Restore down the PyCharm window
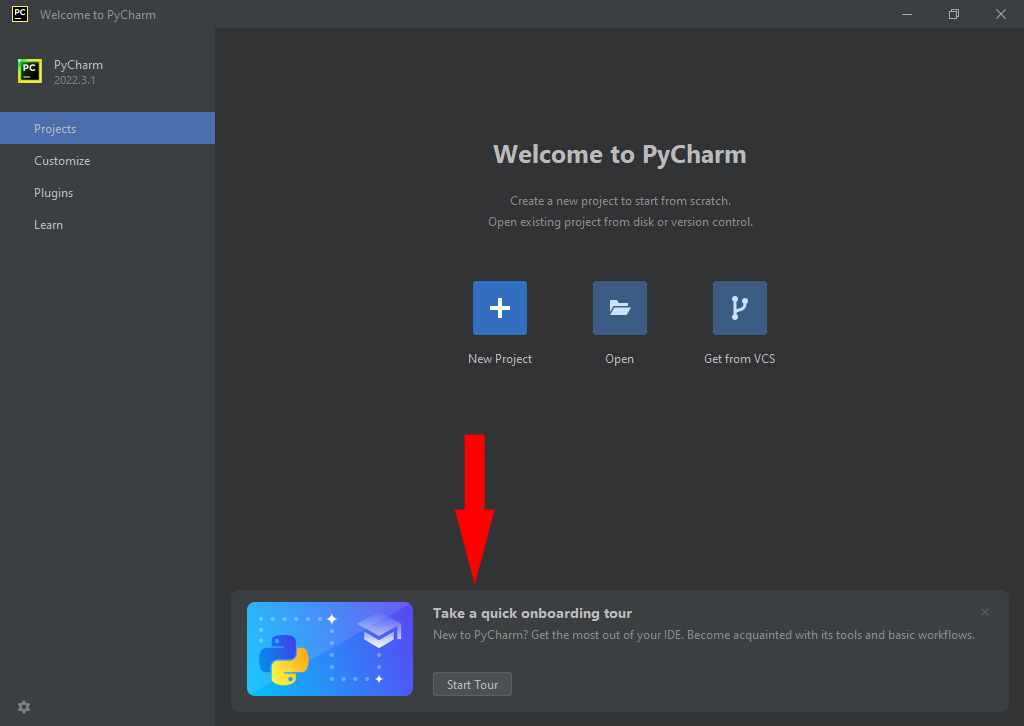The width and height of the screenshot is (1024, 726). (954, 14)
